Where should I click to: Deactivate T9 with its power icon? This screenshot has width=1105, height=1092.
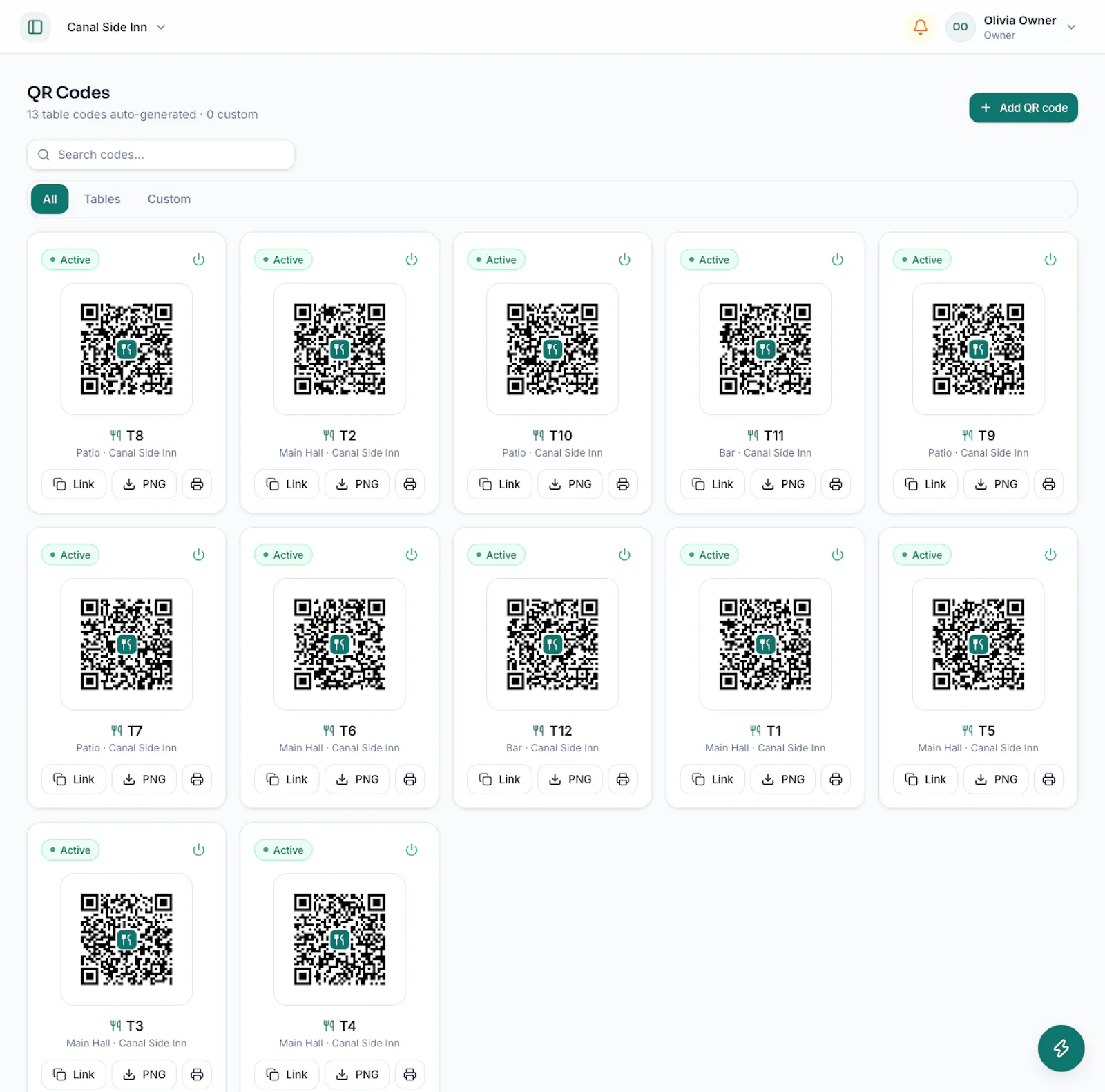click(x=1050, y=260)
